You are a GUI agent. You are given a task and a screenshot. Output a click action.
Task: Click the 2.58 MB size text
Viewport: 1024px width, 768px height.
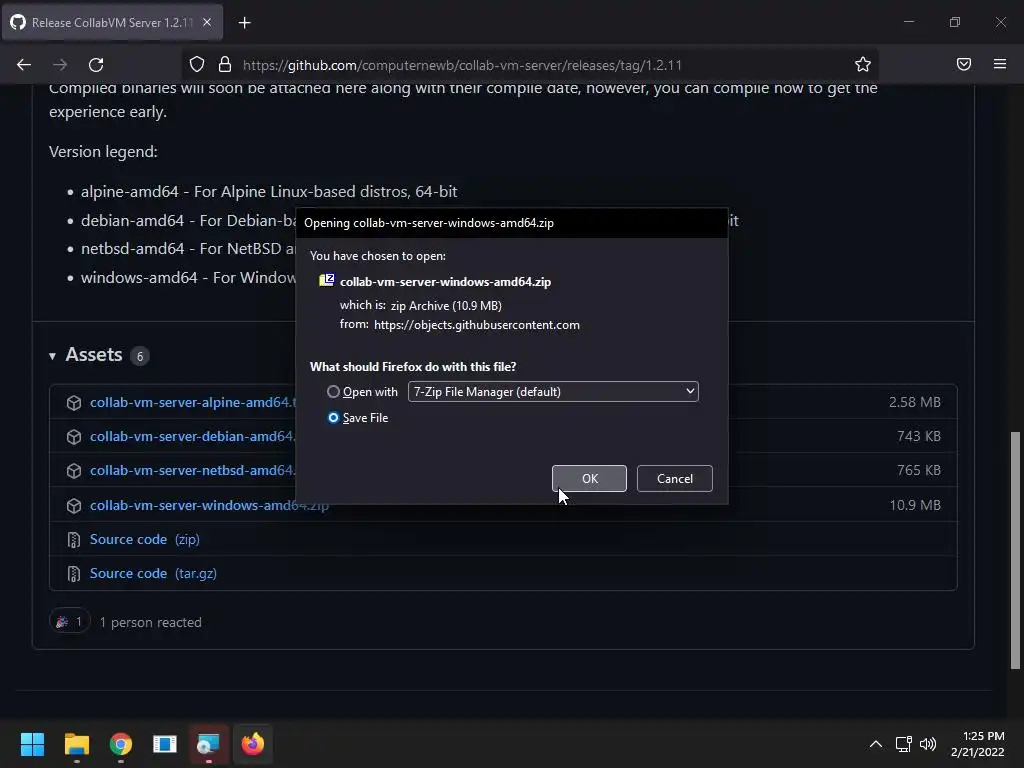pyautogui.click(x=915, y=402)
